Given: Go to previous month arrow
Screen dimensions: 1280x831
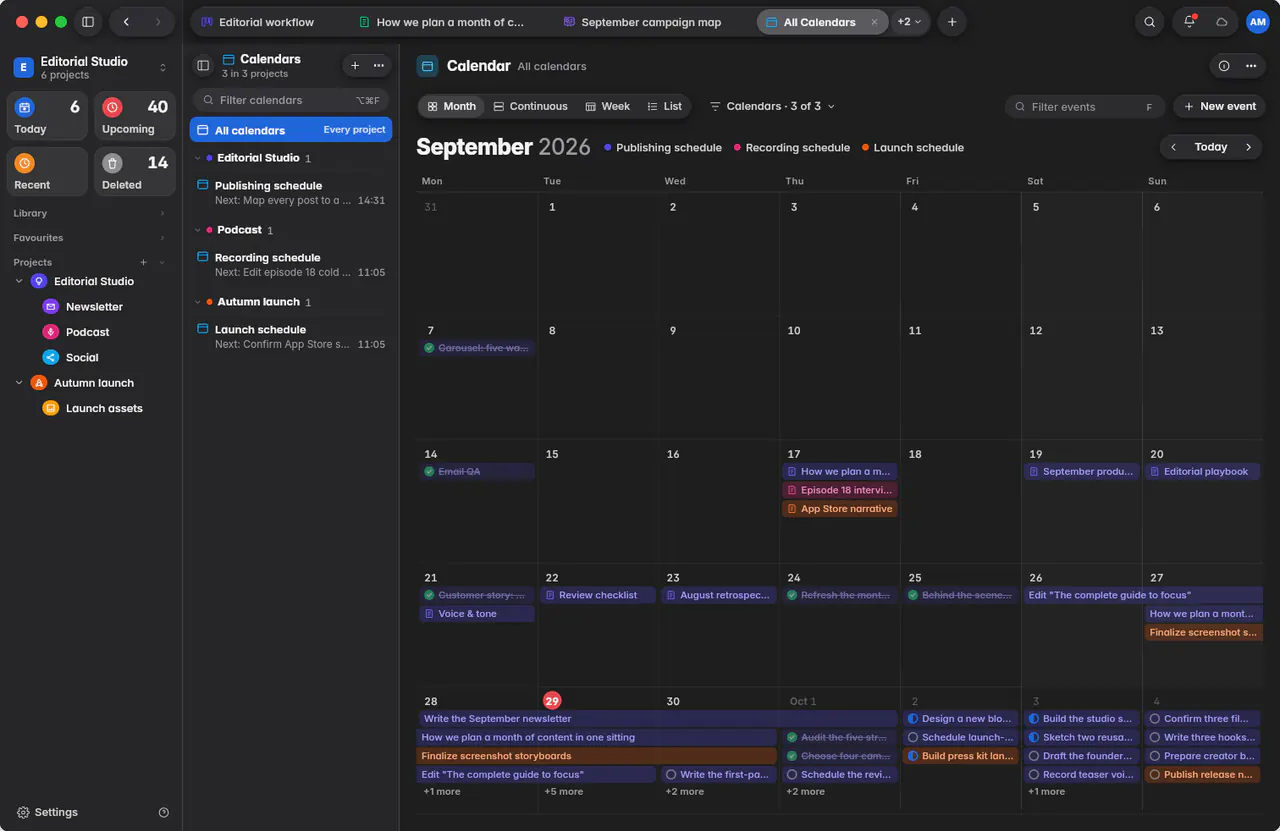Looking at the screenshot, I should click(x=1174, y=147).
